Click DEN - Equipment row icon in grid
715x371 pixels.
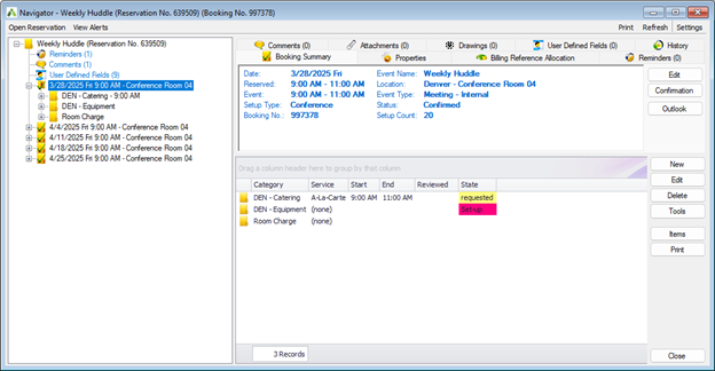tap(244, 210)
